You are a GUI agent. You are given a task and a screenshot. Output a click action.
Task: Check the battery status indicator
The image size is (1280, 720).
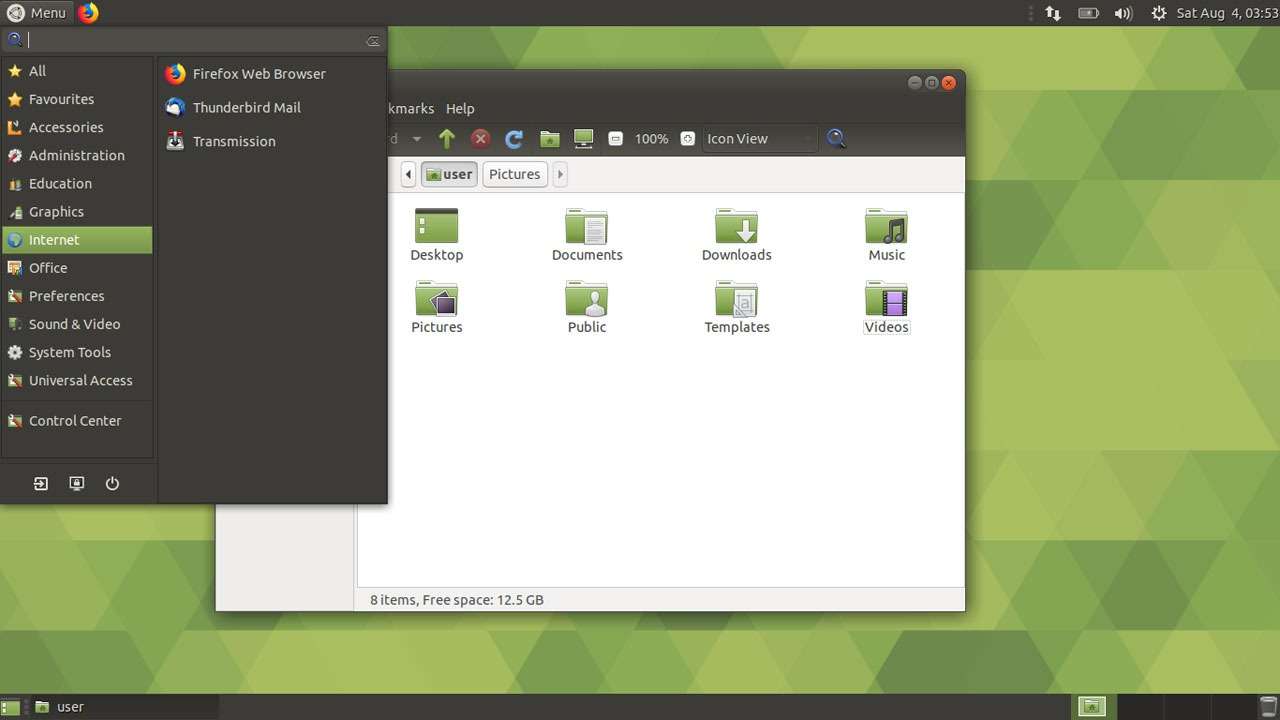[1088, 13]
